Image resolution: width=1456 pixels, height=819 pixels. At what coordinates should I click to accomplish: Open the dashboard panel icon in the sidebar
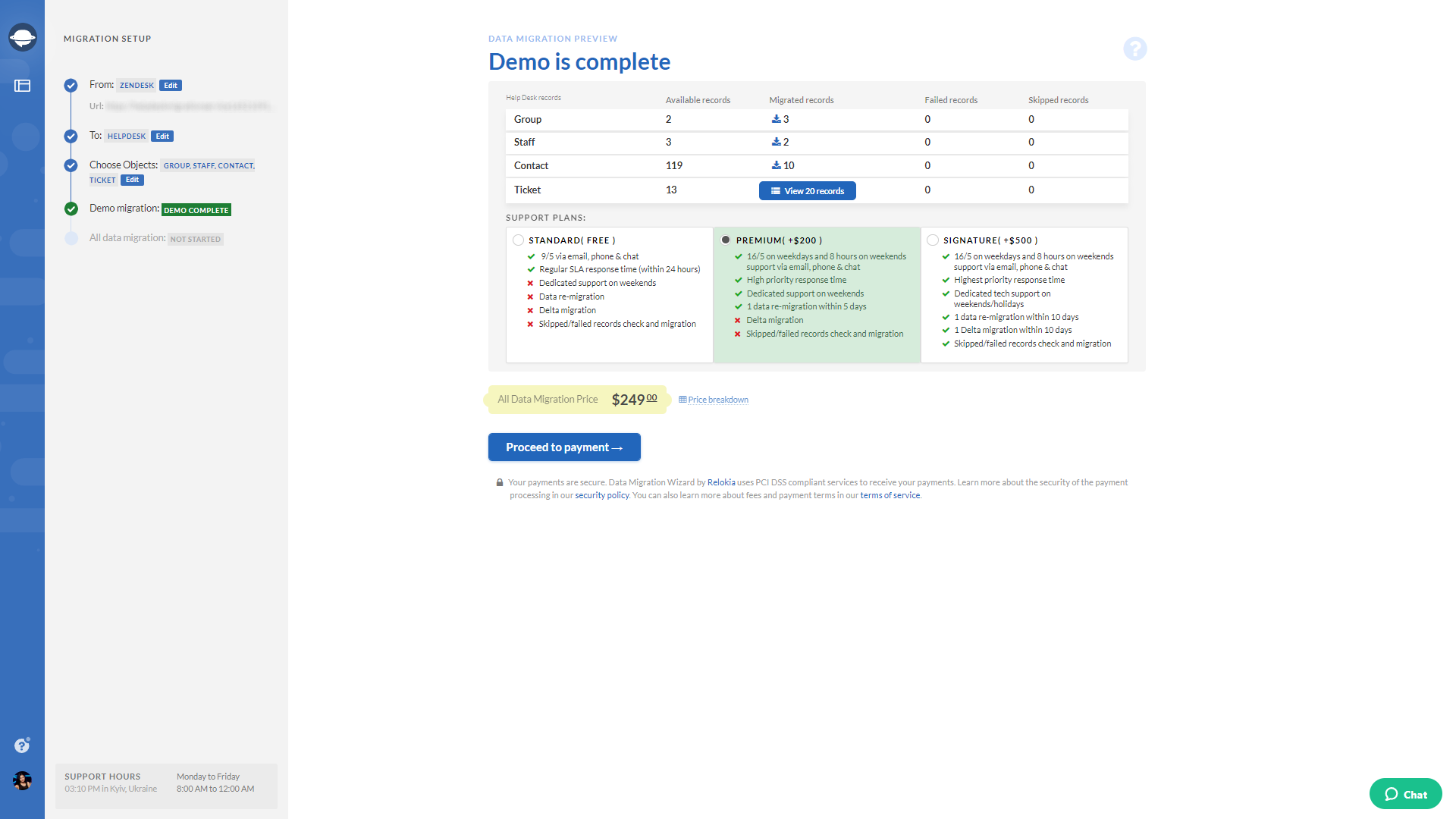point(22,86)
